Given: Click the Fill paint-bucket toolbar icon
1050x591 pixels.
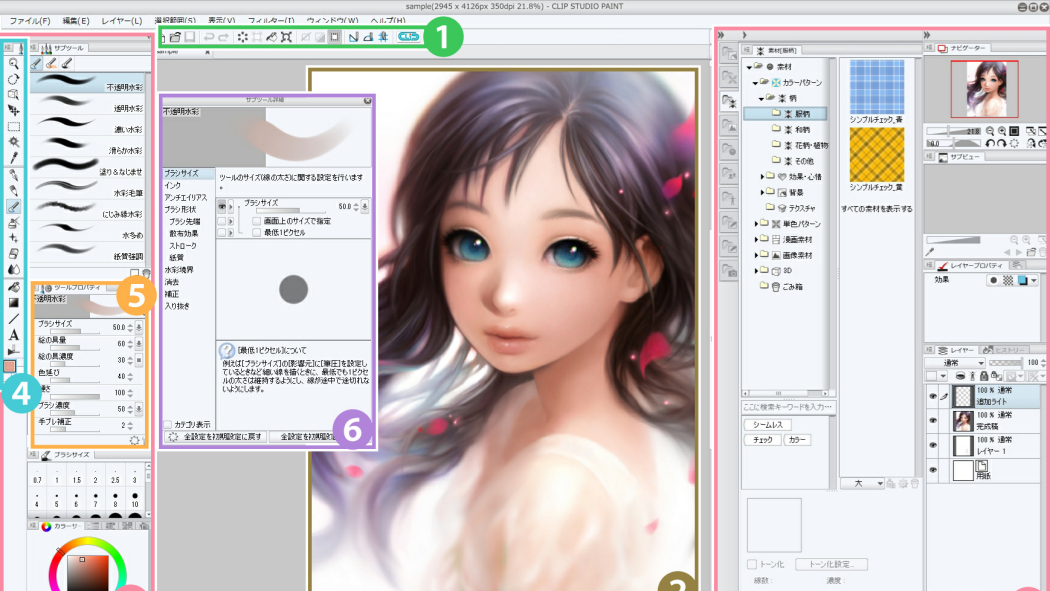Looking at the screenshot, I should (x=271, y=37).
